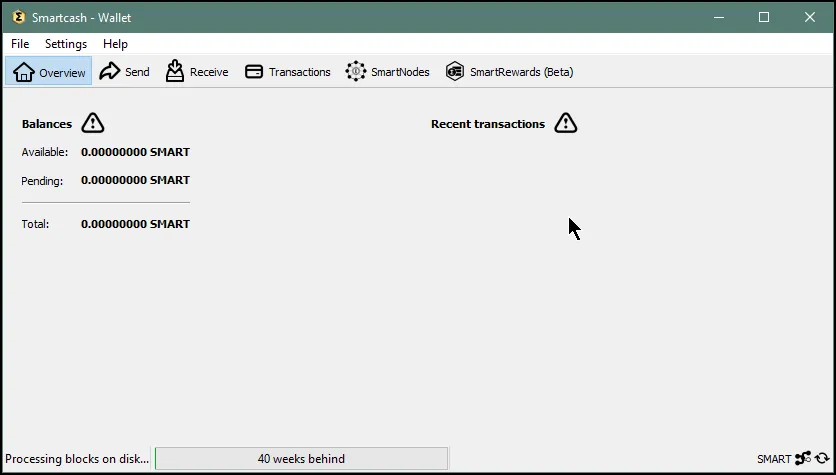Switch to the Send tab
The height and width of the screenshot is (475, 836).
(x=124, y=71)
